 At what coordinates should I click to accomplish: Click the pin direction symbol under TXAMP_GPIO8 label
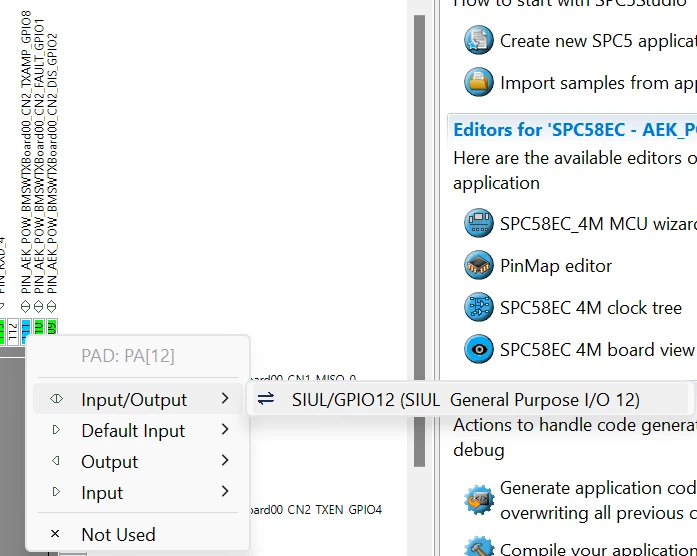point(25,306)
